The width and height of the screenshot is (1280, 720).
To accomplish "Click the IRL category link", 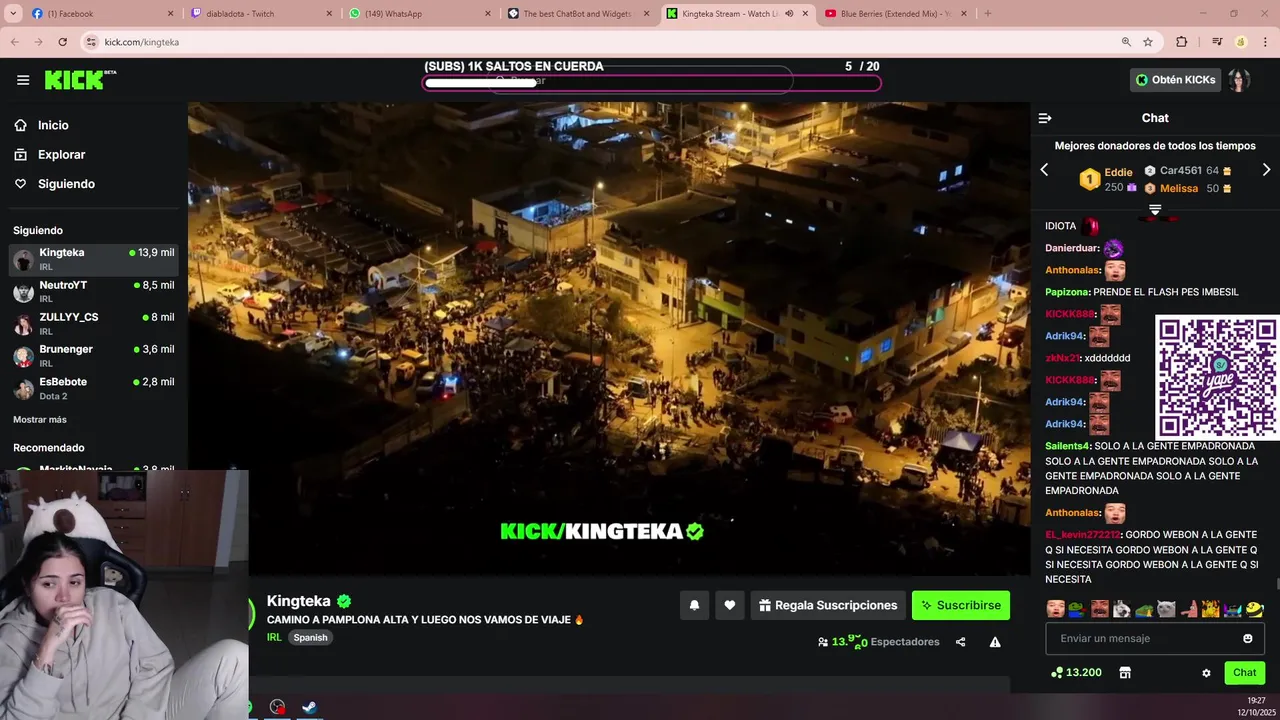I will tap(274, 637).
